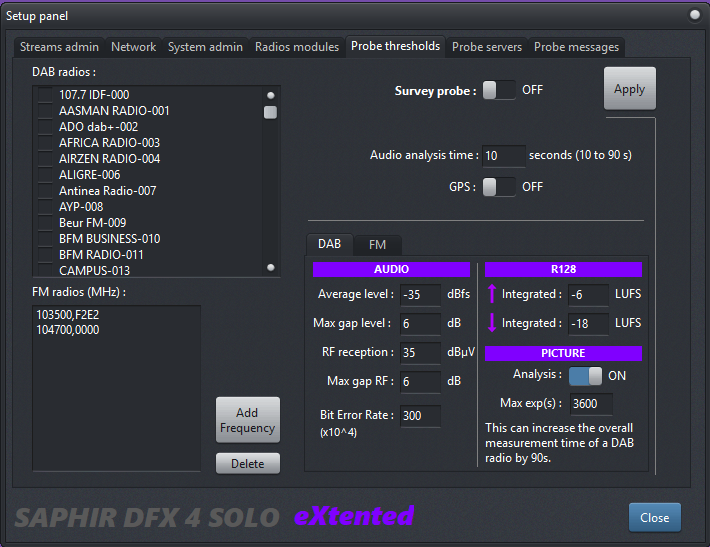Toggle the Survey probe switch
The image size is (710, 547).
(x=500, y=90)
